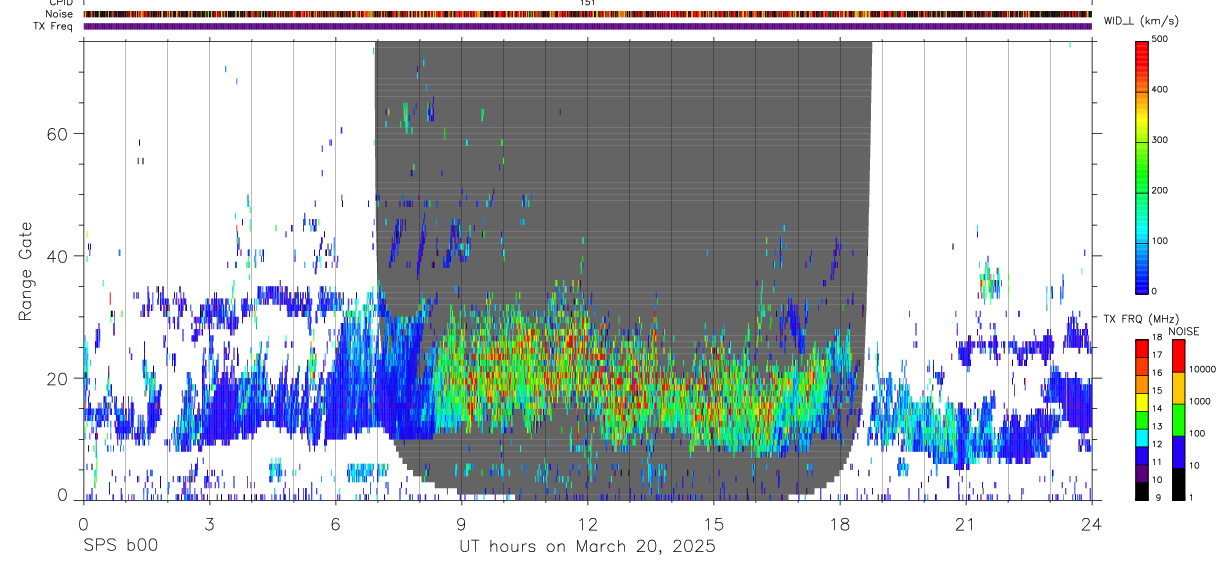
Task: Click the noise color strip above the plot
Action: coord(588,14)
